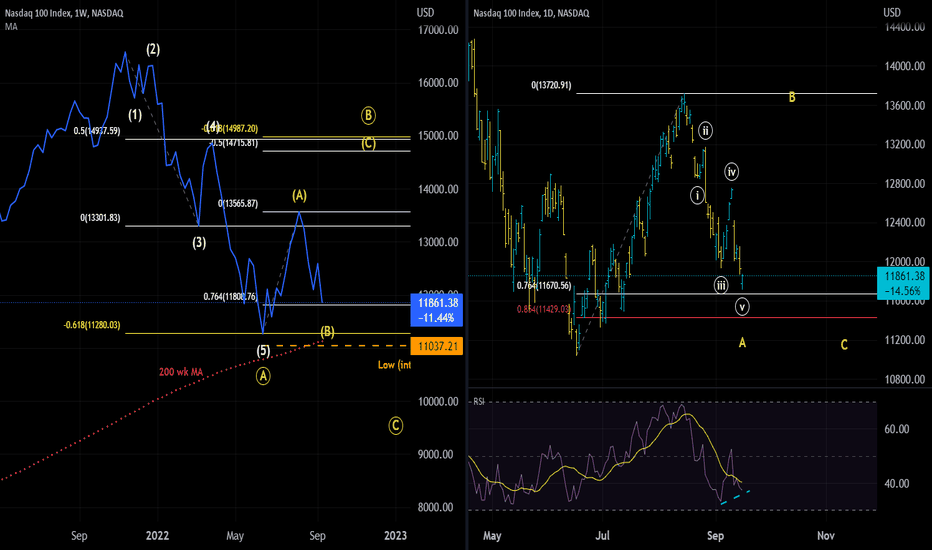Select the cyan dashed RSI trend line
The height and width of the screenshot is (550, 932).
735,497
